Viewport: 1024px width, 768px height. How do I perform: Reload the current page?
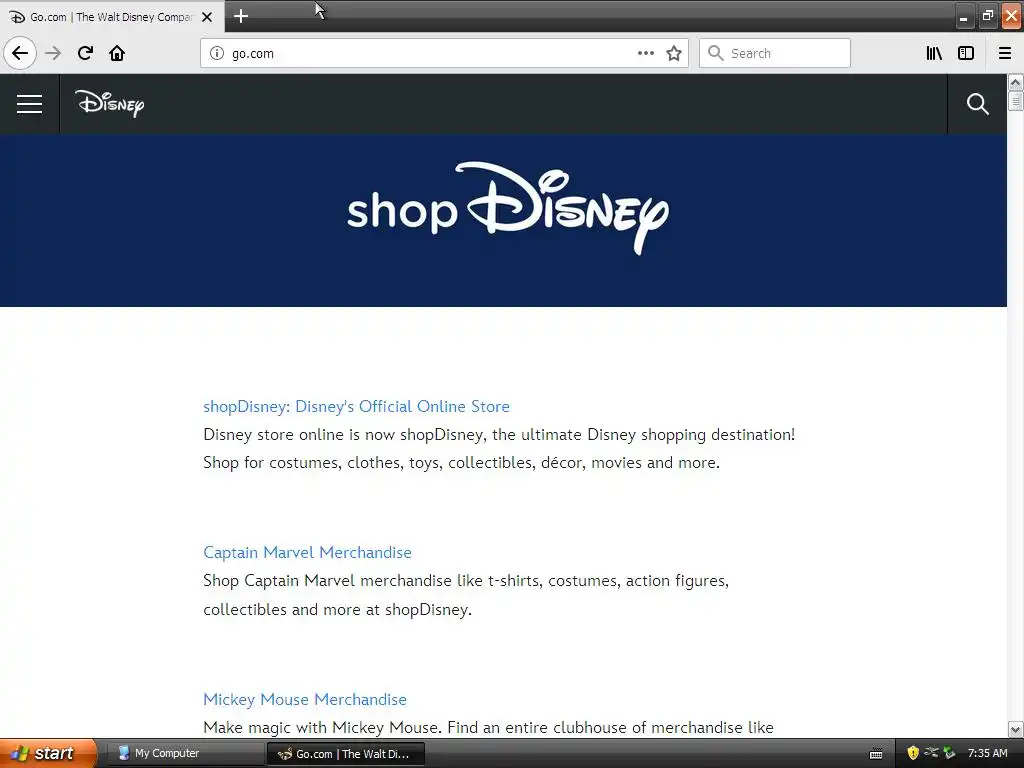[85, 53]
